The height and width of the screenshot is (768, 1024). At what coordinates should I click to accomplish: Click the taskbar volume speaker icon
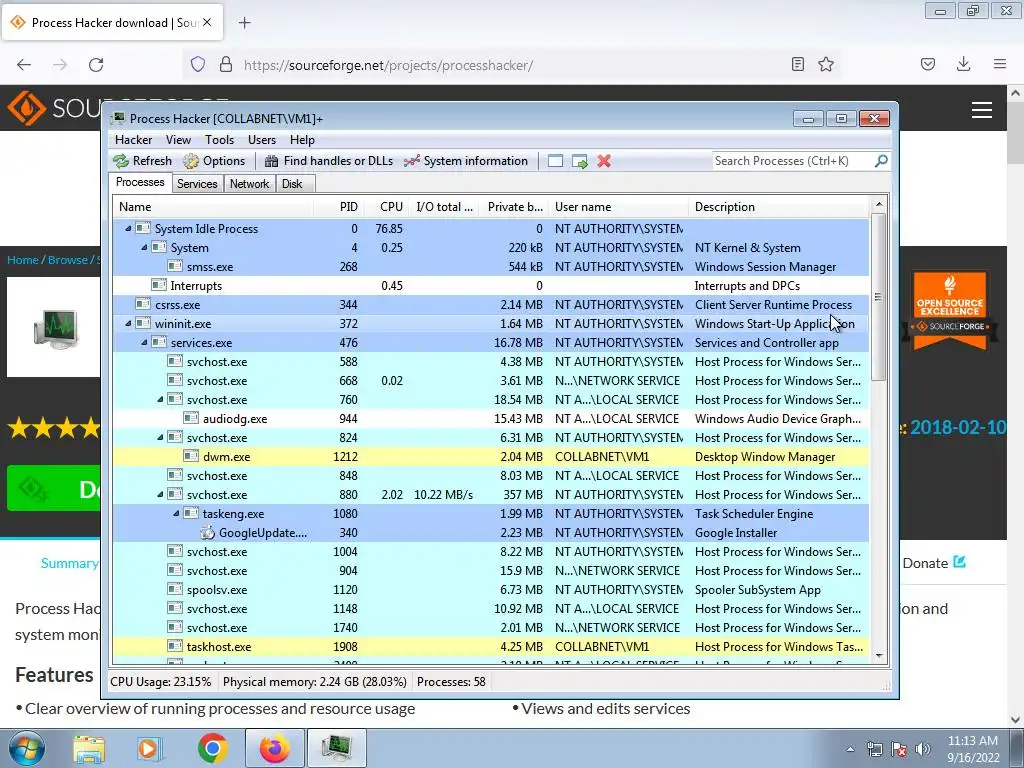(x=923, y=749)
